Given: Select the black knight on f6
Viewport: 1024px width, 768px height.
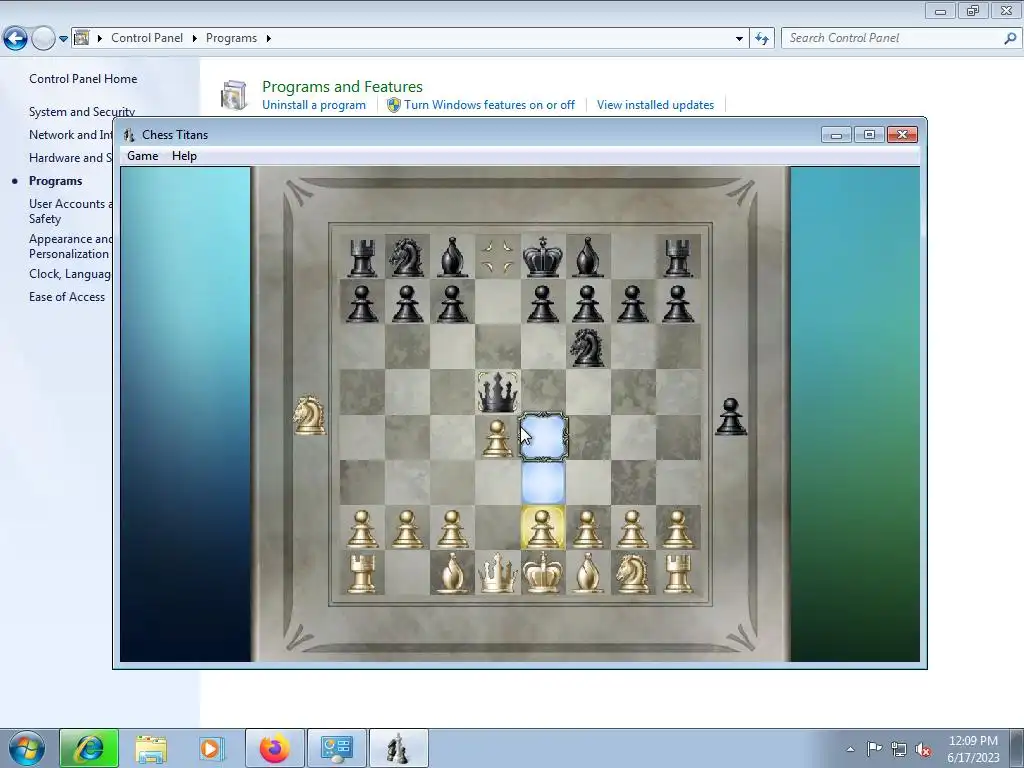Looking at the screenshot, I should click(x=587, y=347).
